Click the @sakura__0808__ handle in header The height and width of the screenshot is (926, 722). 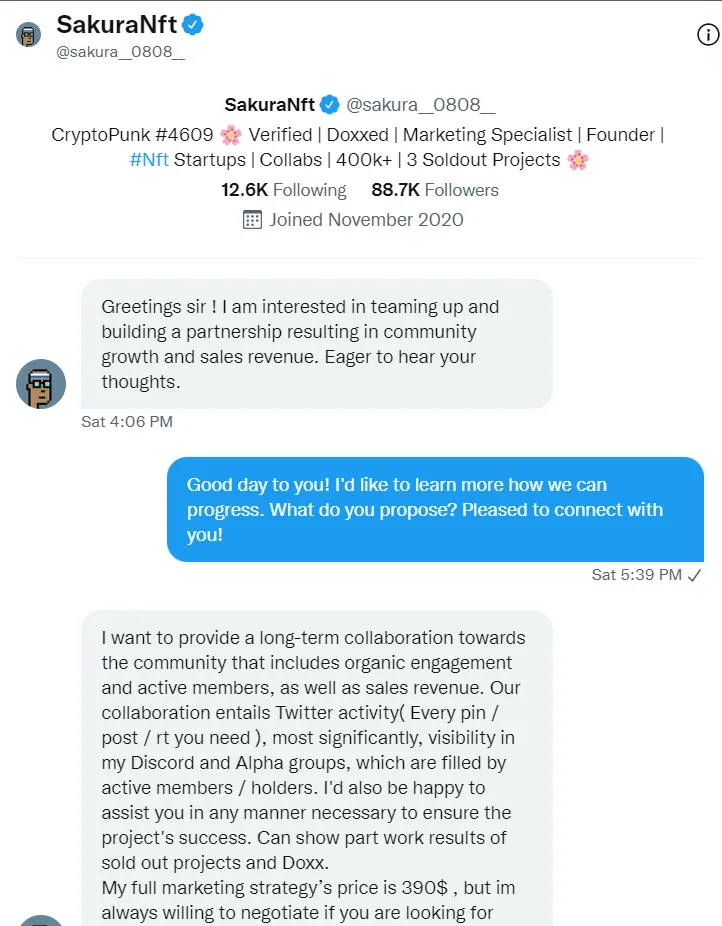pos(120,52)
